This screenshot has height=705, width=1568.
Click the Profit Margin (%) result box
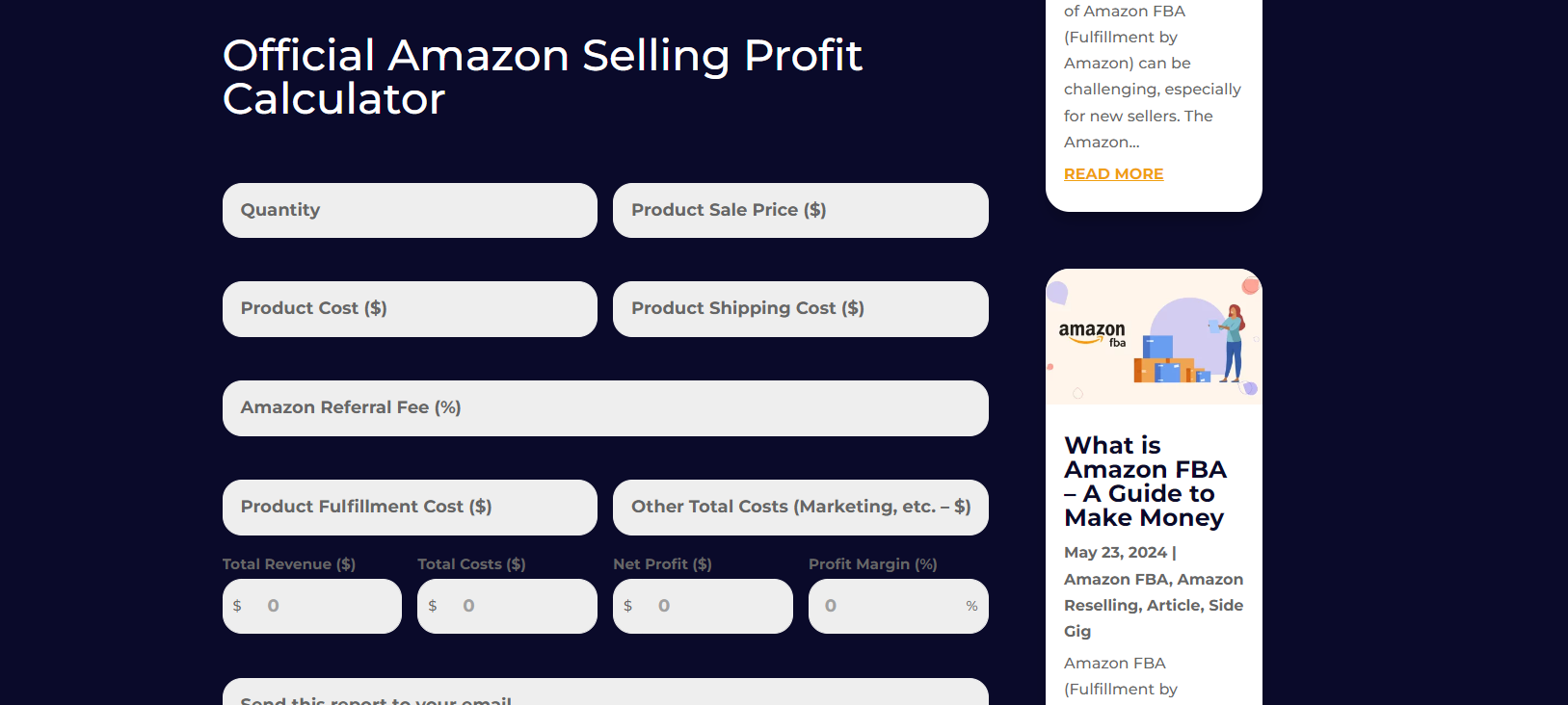pyautogui.click(x=897, y=606)
